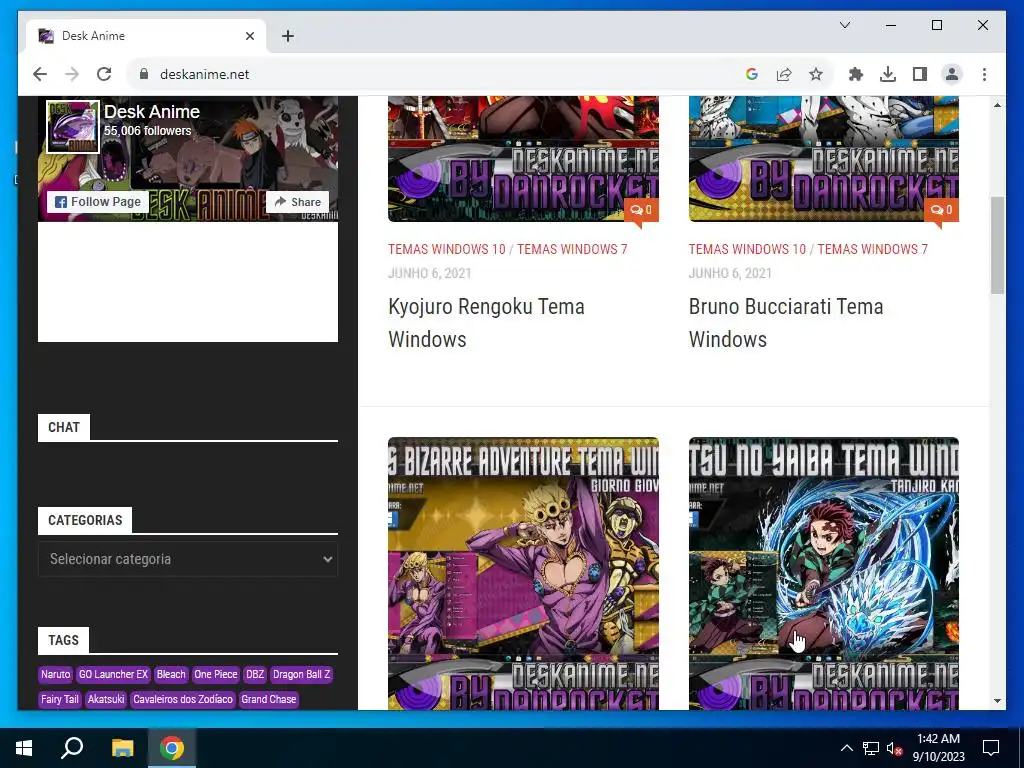Share this page icon in address bar
This screenshot has height=768, width=1024.
[784, 74]
